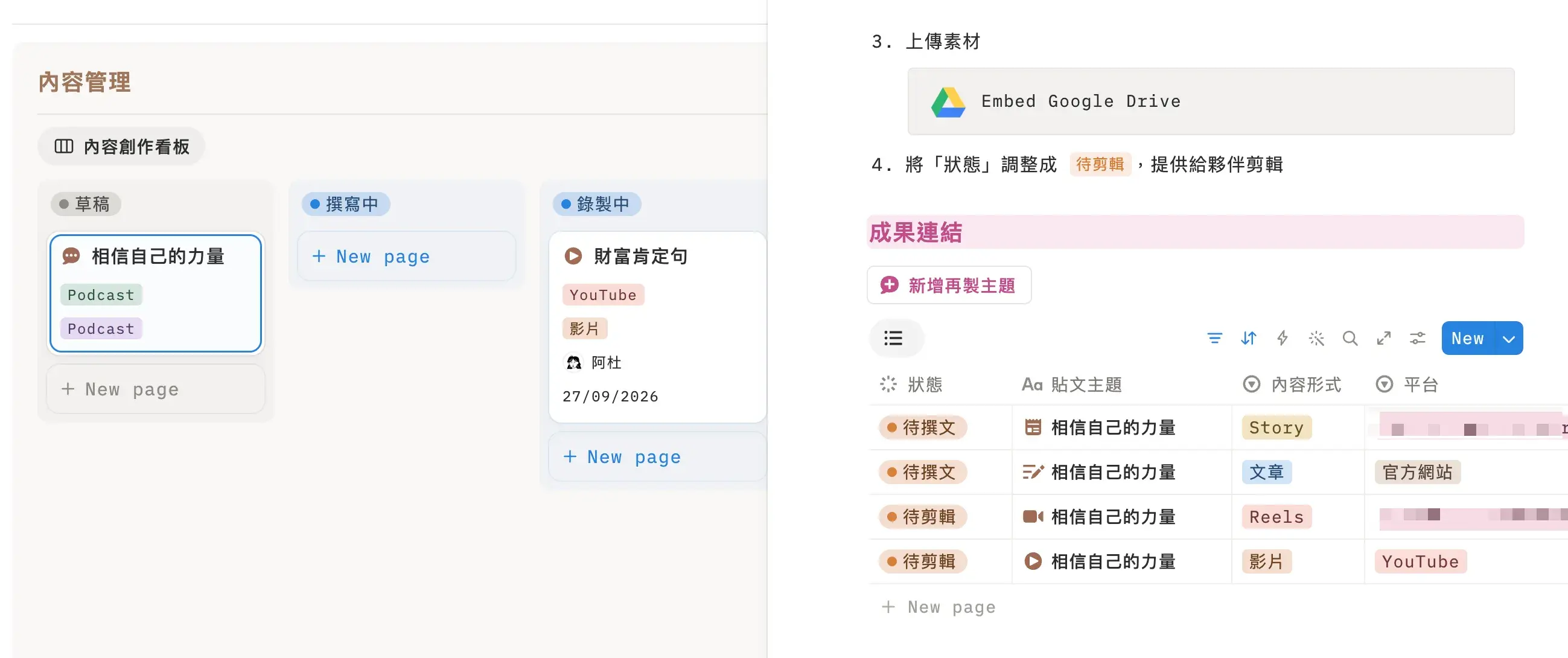Click the 待撰文 status in the Story row
The width and height of the screenshot is (1568, 658).
coord(923,427)
